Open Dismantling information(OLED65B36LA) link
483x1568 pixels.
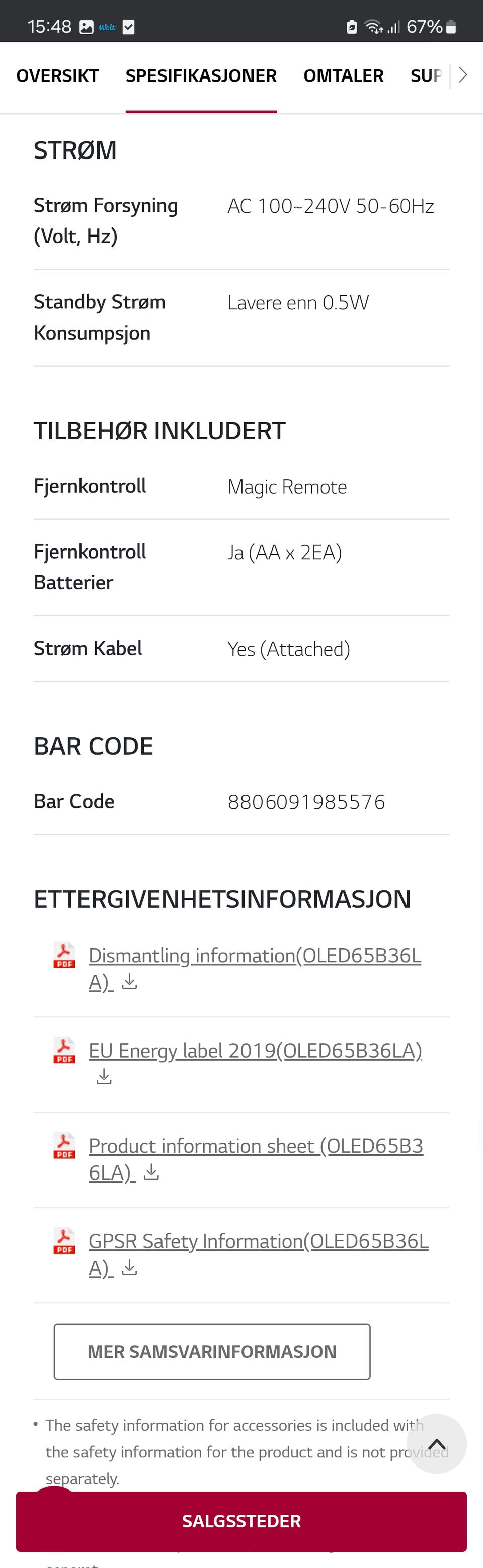254,956
